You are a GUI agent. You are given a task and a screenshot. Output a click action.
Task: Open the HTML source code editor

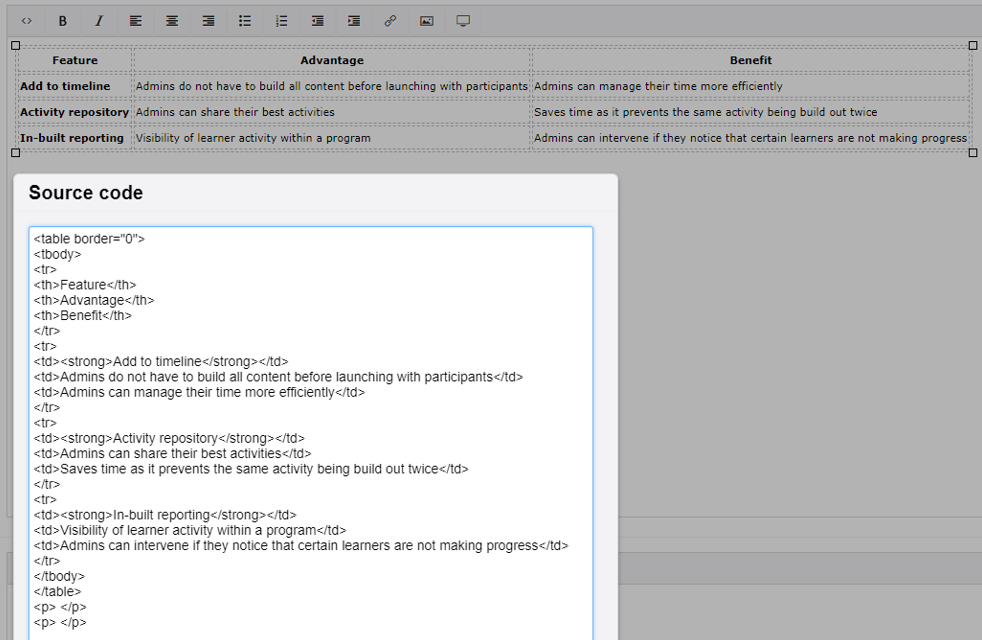click(26, 20)
